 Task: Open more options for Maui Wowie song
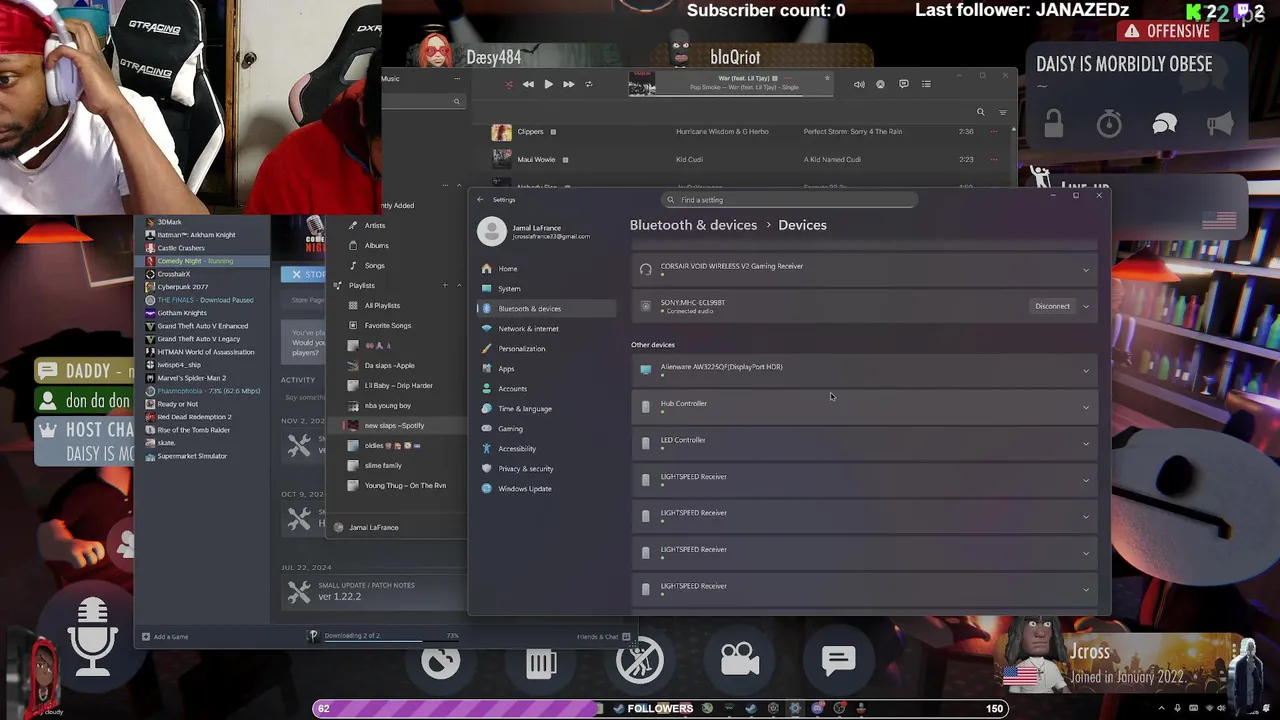pos(994,159)
